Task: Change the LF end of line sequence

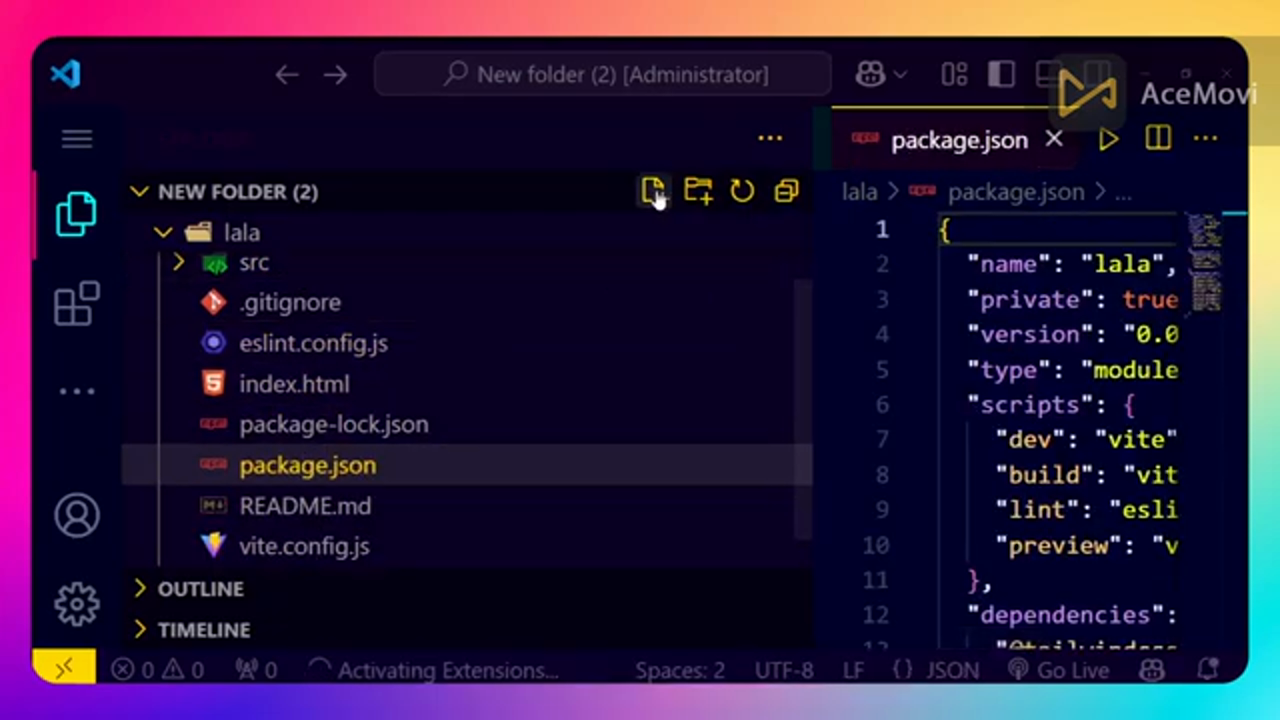Action: tap(853, 670)
